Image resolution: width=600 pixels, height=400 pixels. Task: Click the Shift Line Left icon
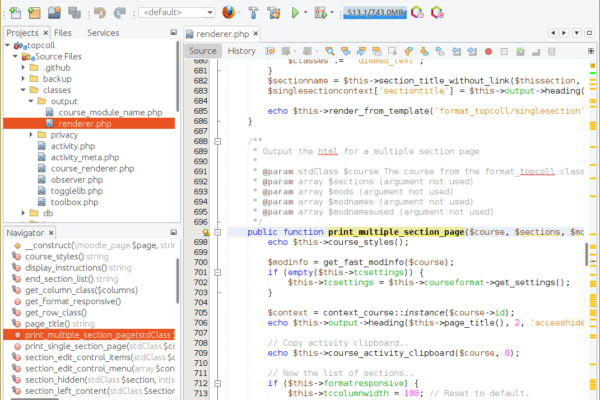pos(456,51)
